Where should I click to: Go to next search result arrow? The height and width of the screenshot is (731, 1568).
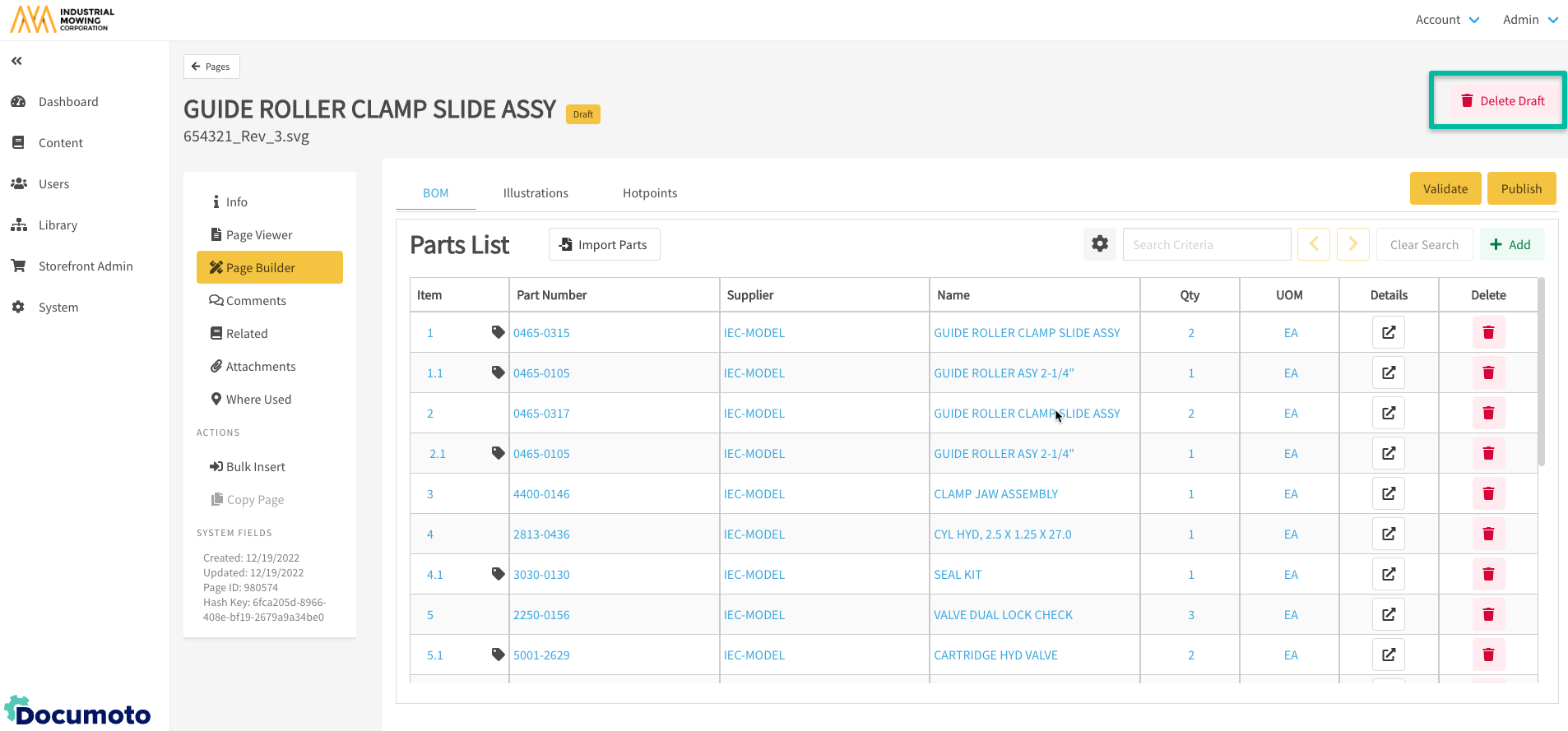[1352, 244]
